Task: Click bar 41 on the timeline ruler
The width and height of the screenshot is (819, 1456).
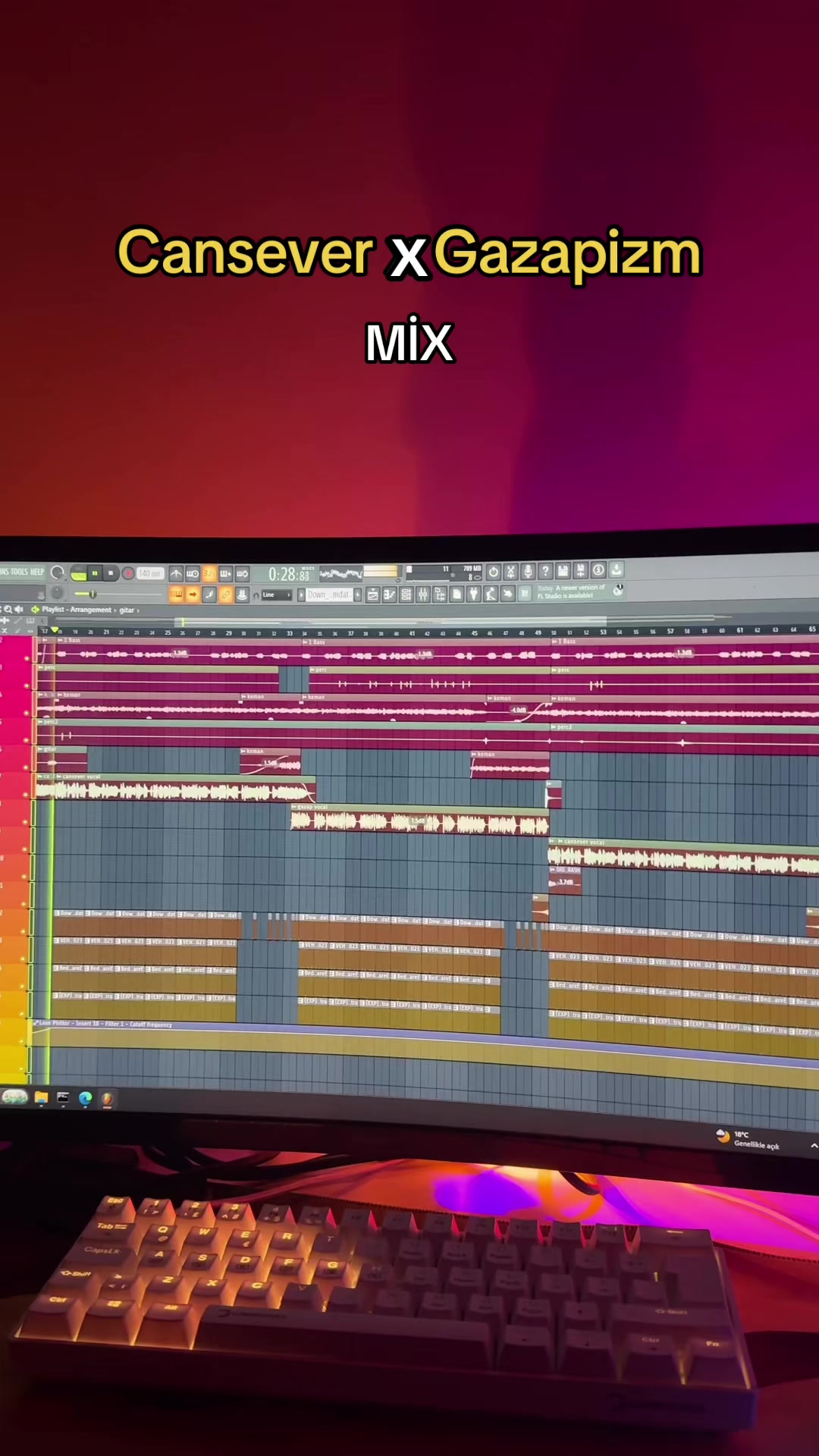Action: click(412, 632)
